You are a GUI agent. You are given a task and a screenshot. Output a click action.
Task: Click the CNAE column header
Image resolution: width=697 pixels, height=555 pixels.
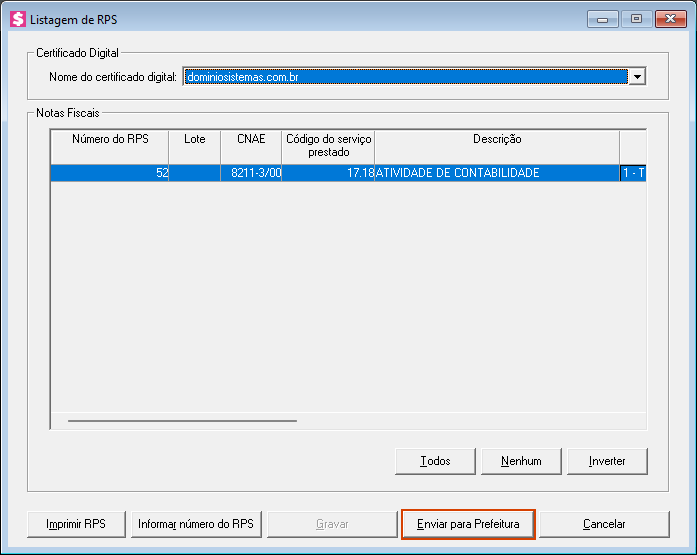tap(251, 146)
